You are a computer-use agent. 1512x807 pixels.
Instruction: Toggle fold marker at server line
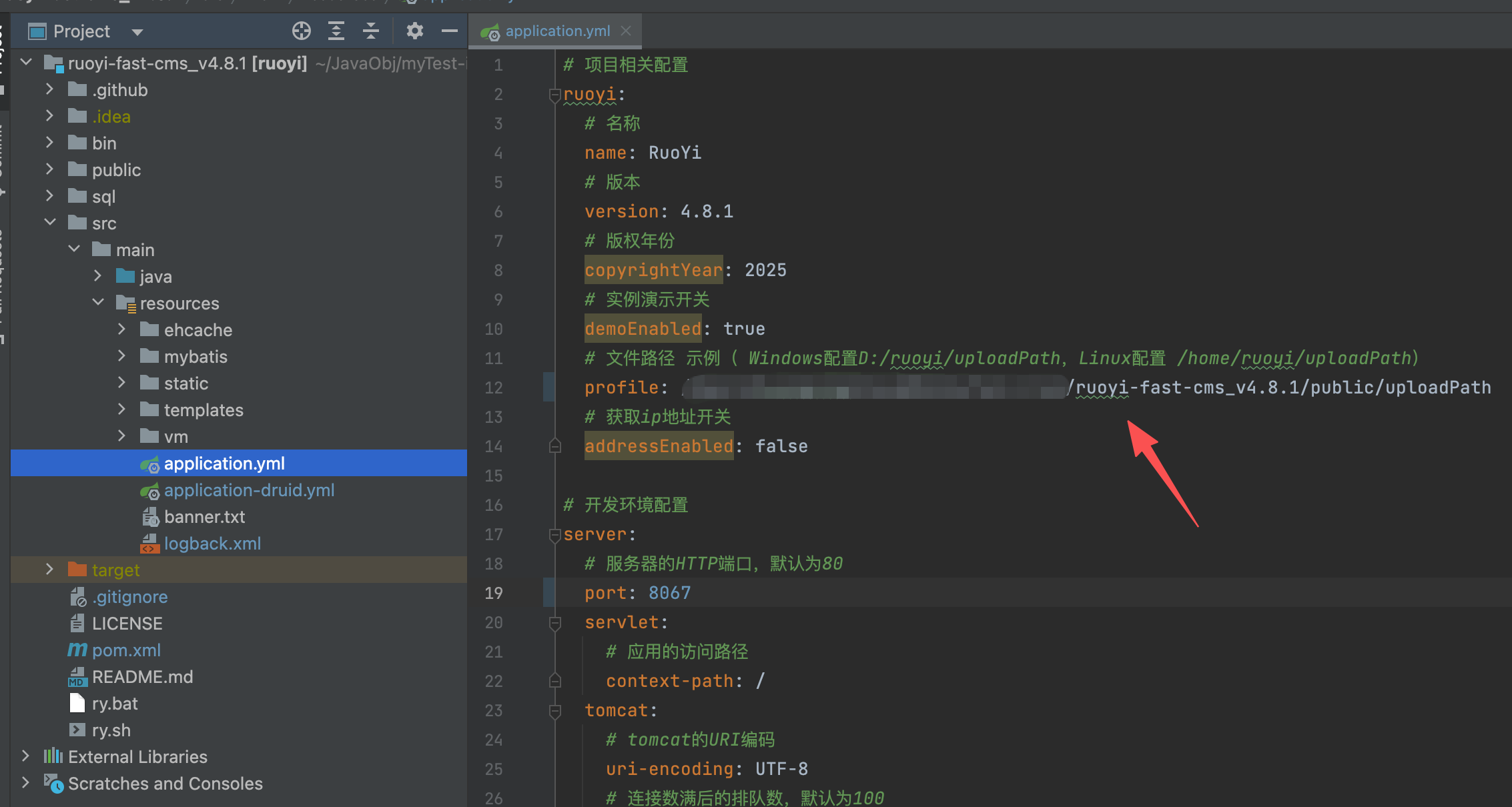pyautogui.click(x=554, y=535)
